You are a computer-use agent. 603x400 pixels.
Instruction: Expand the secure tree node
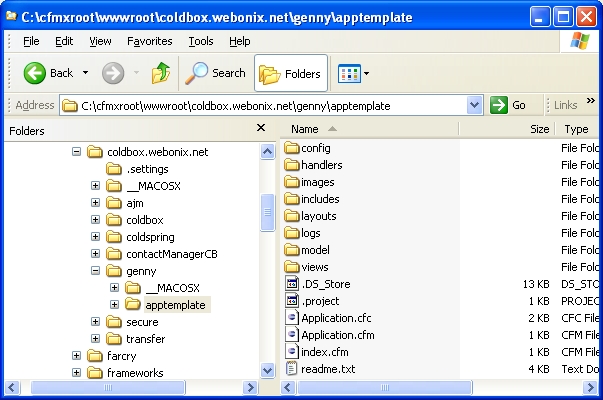click(95, 322)
